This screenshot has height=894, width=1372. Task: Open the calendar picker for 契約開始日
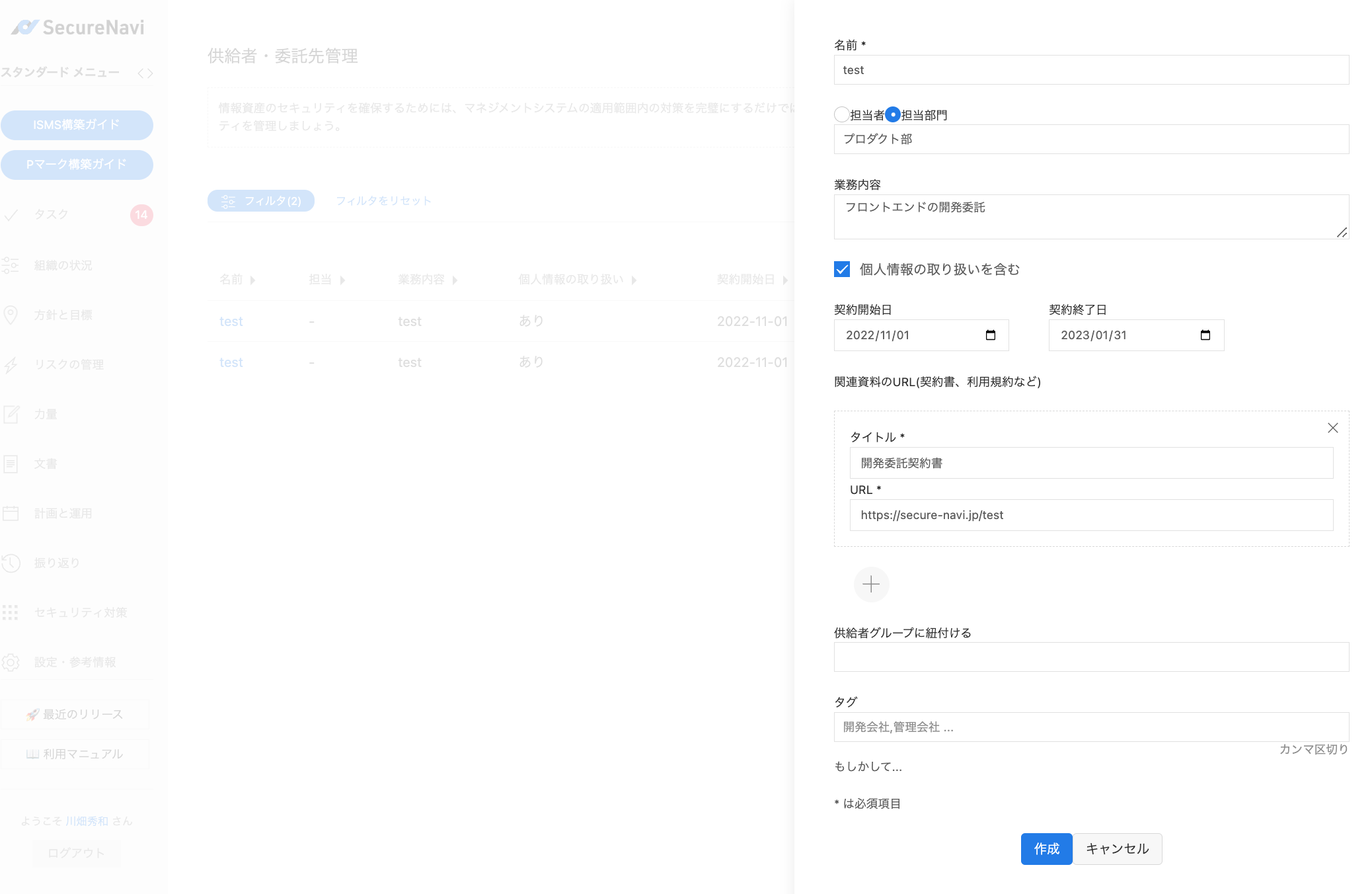(990, 335)
